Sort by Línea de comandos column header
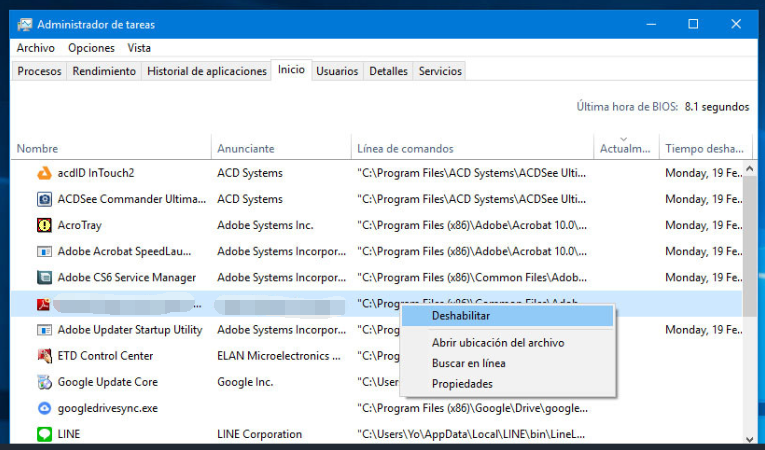The height and width of the screenshot is (450, 765). (472, 148)
